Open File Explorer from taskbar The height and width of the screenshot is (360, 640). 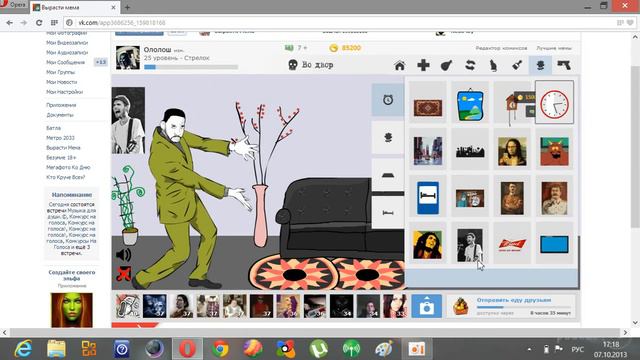click(56, 349)
